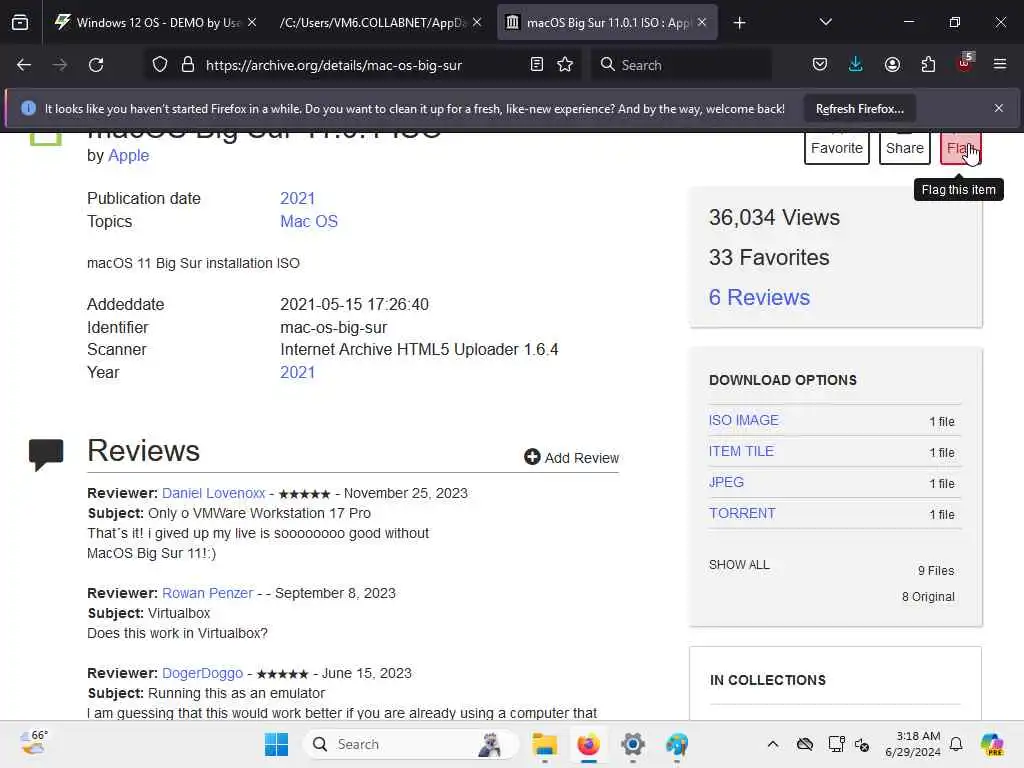Toggle reader view icon
The image size is (1024, 768).
point(537,65)
